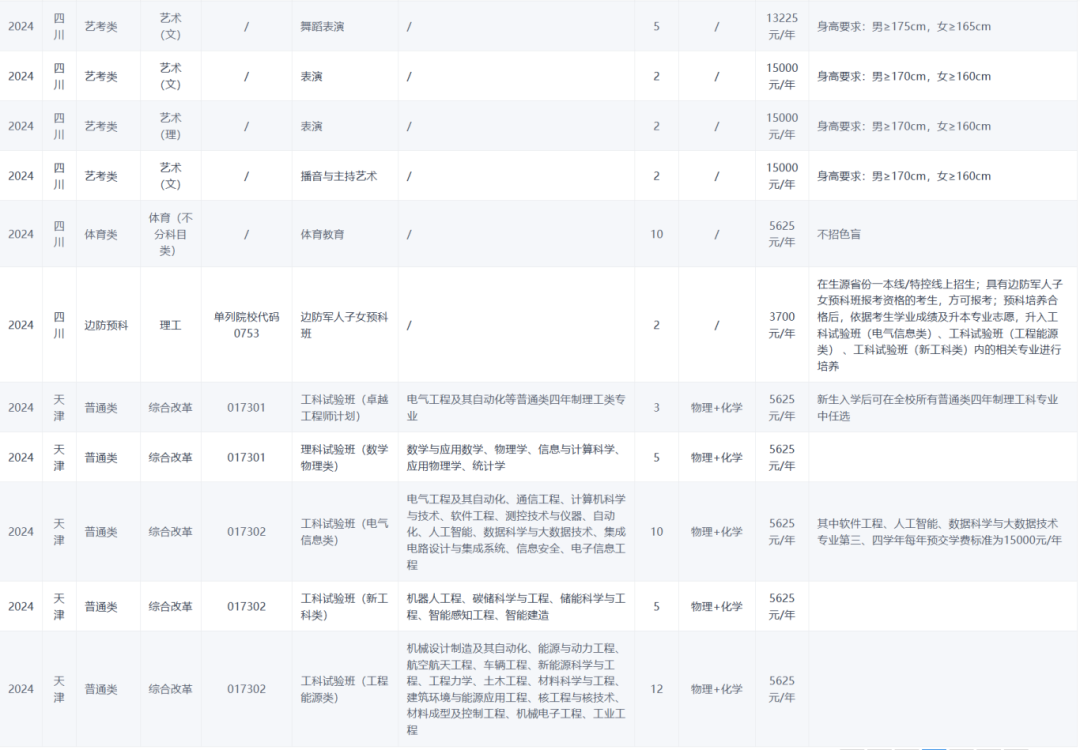Screen dimensions: 1080x750
Task: Click enrollment count 3 in 卓越工程师计划 row
Action: [656, 408]
